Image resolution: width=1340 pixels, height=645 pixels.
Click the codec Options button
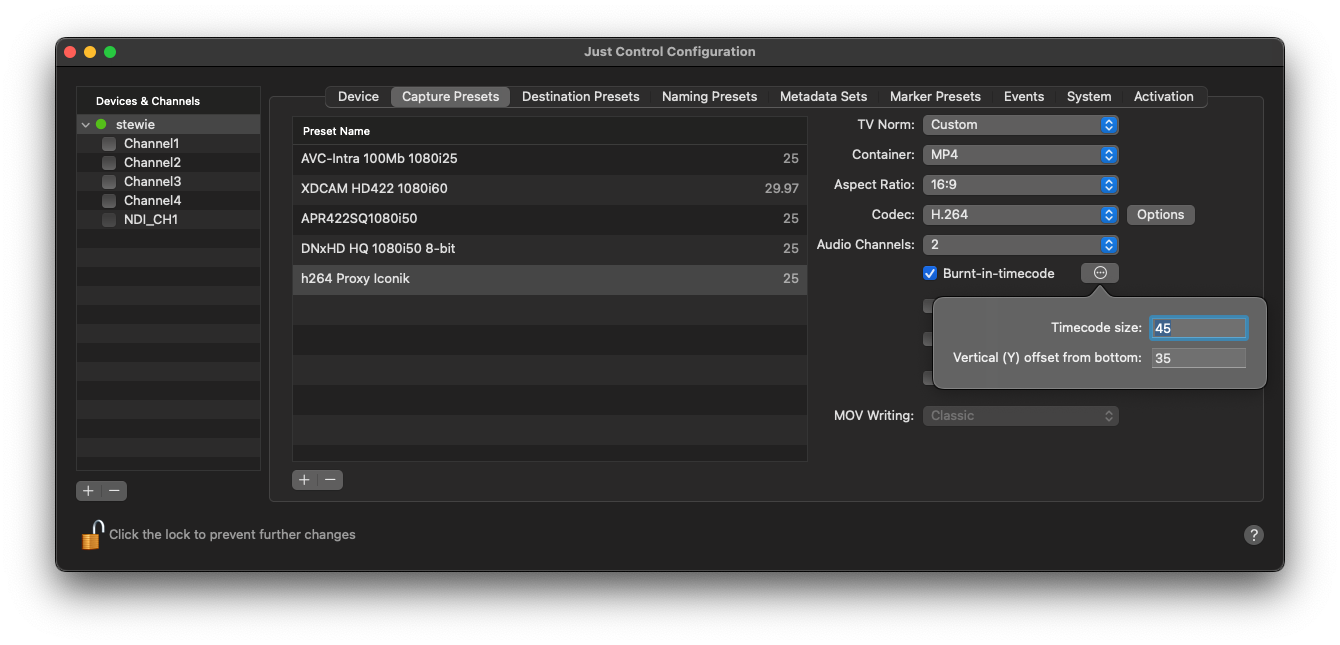(1161, 215)
